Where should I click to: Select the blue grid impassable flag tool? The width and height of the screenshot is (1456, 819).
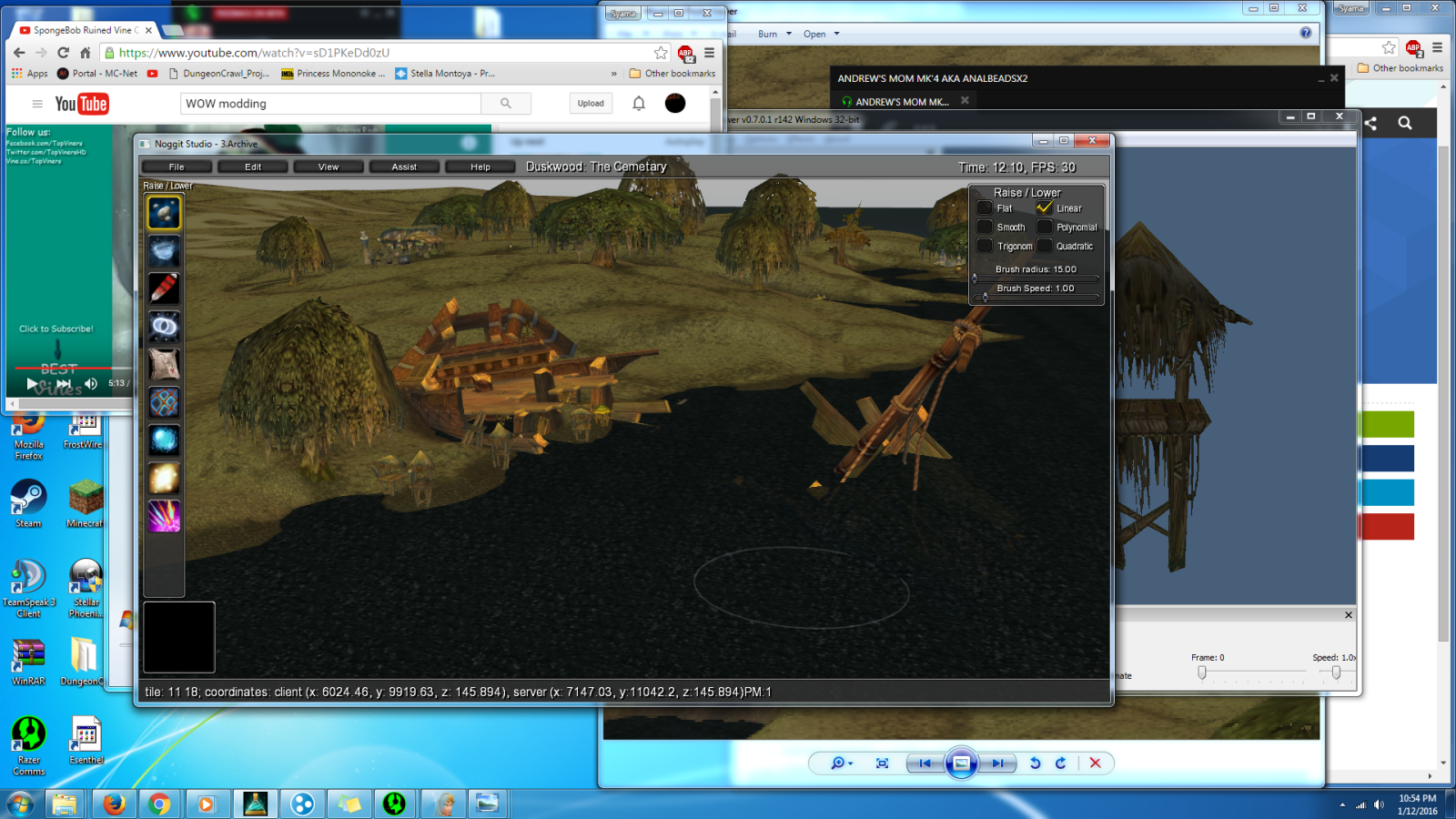164,402
